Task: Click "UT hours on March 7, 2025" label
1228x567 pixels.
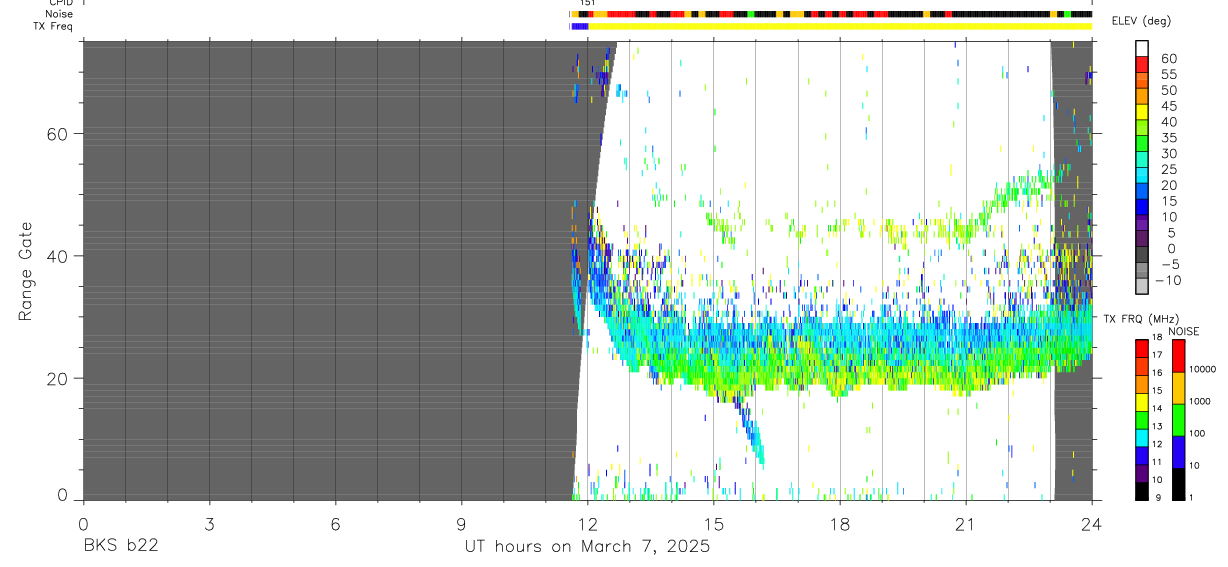Action: 587,547
